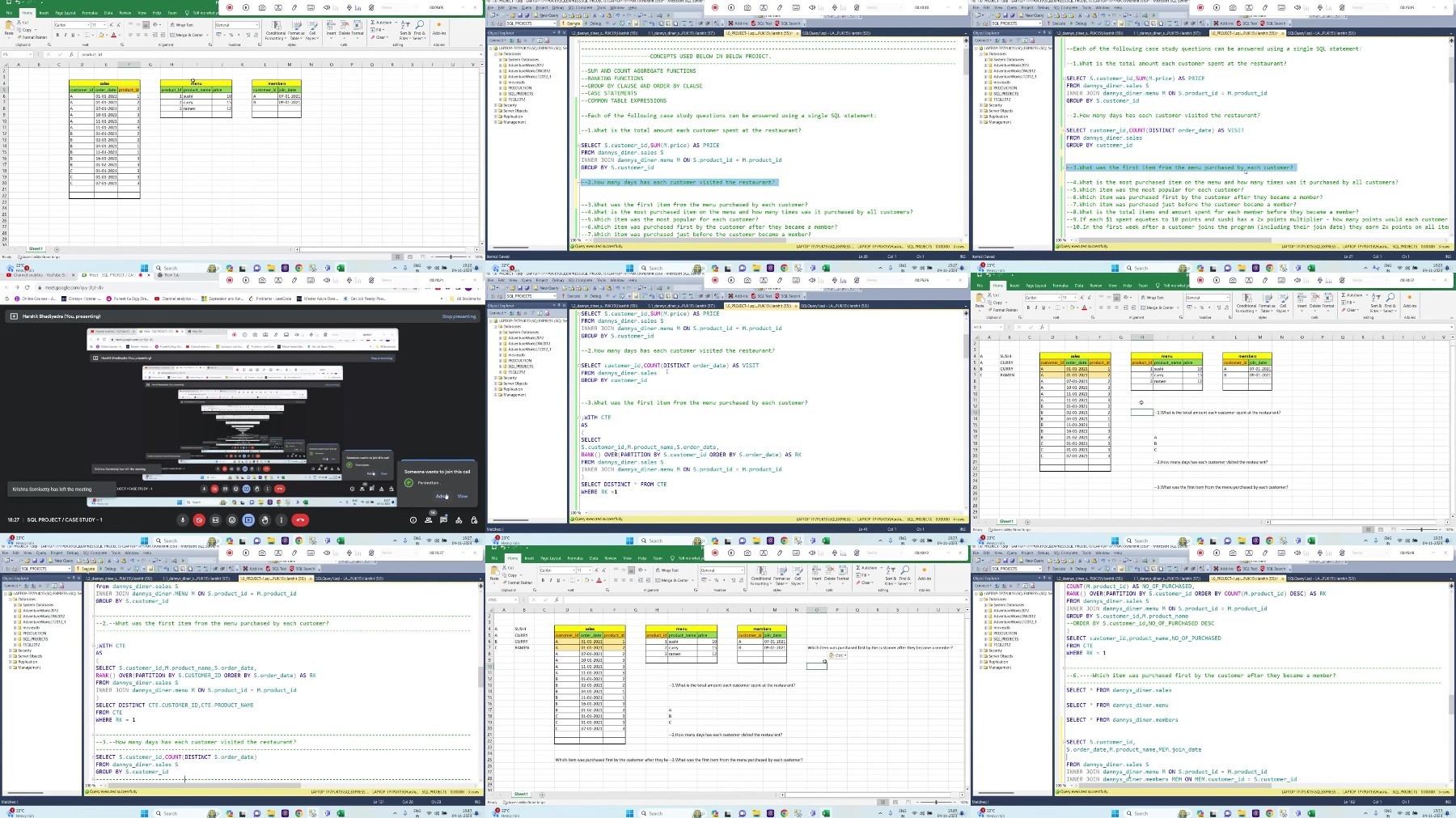Show the Meet people panel

429,520
